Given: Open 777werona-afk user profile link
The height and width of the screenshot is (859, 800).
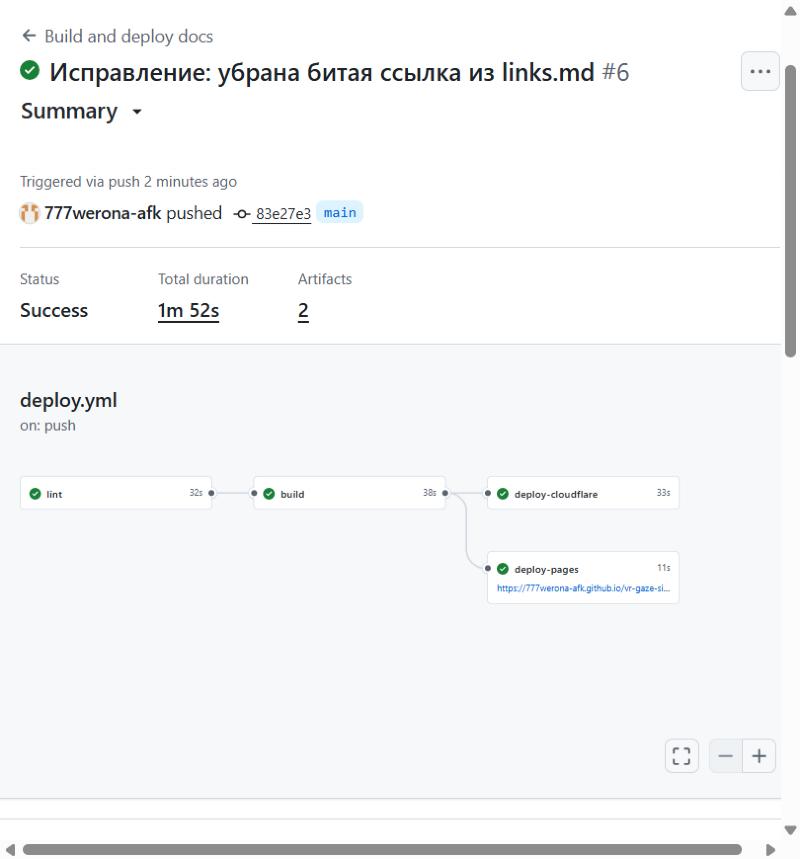Looking at the screenshot, I should click(102, 213).
